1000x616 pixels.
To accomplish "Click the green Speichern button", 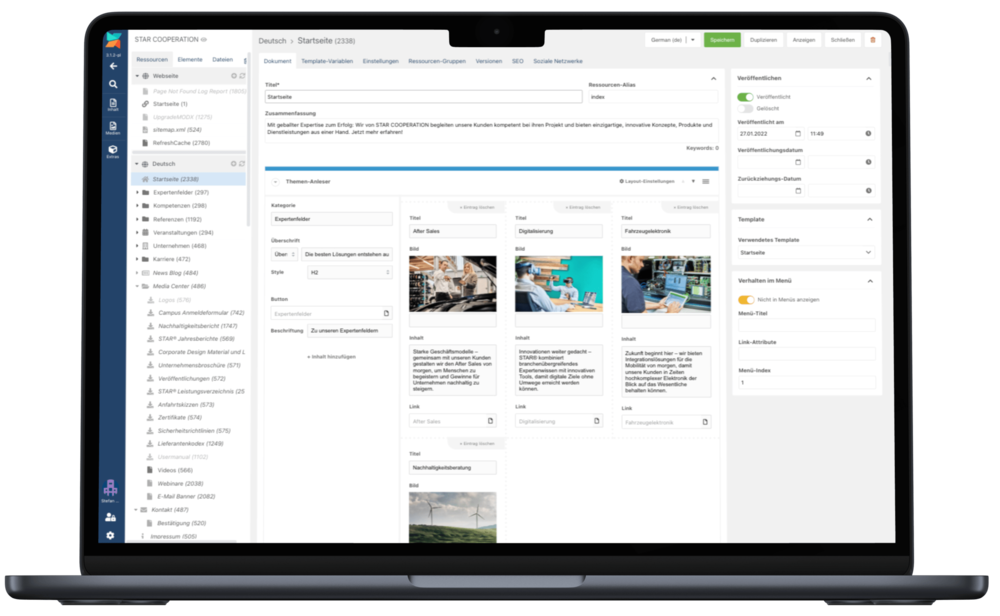I will click(722, 40).
